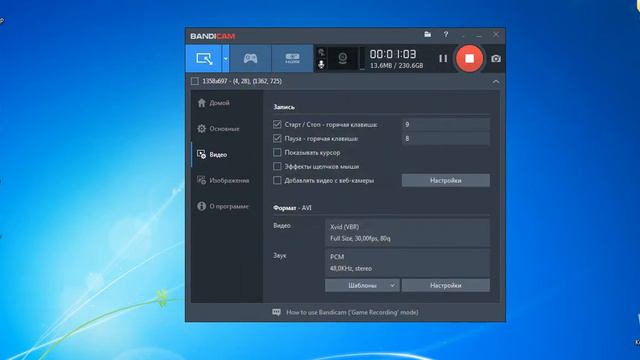Open How to use Bandicam link
This screenshot has width=640, height=360.
point(352,312)
